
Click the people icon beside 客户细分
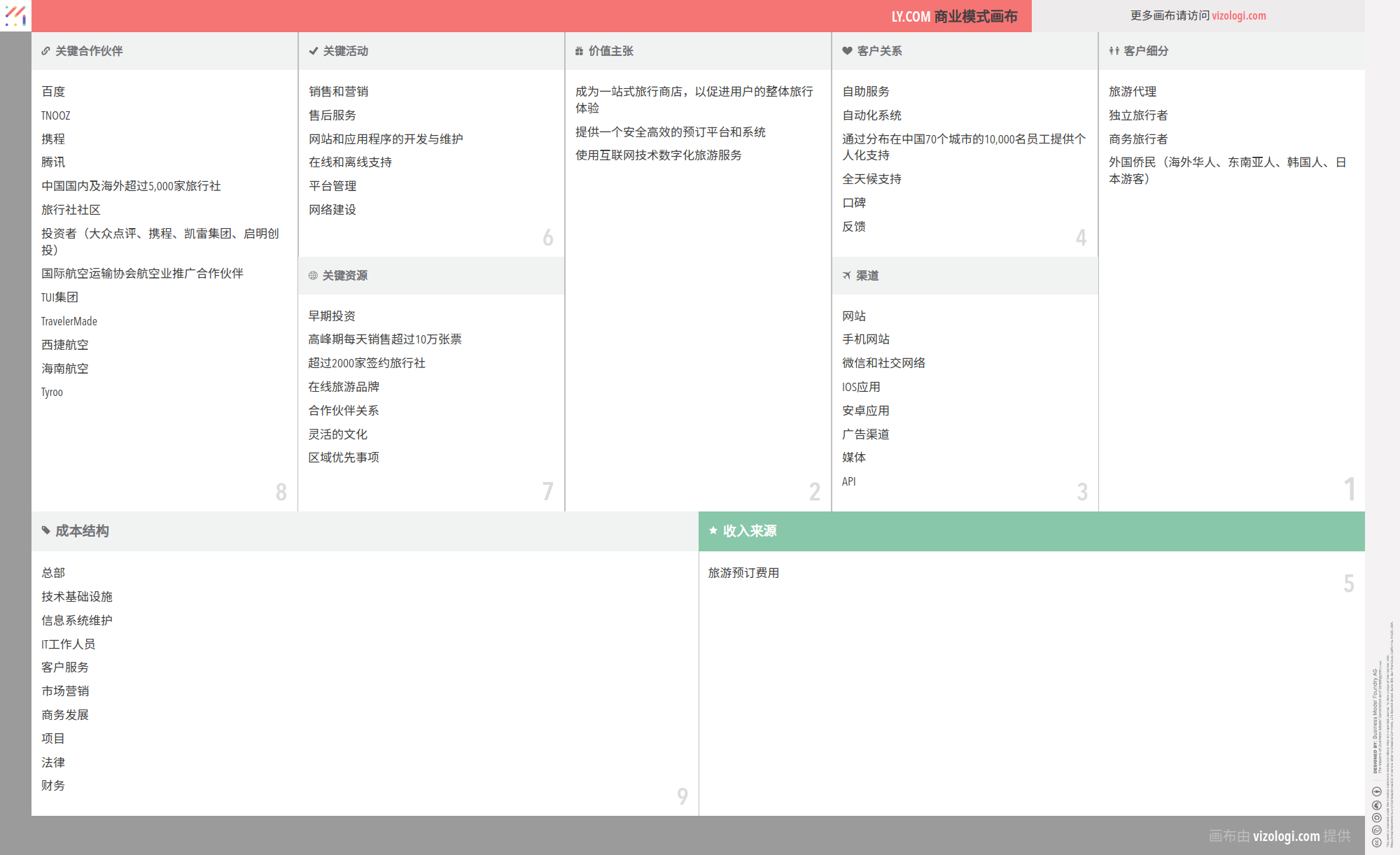[x=1114, y=51]
